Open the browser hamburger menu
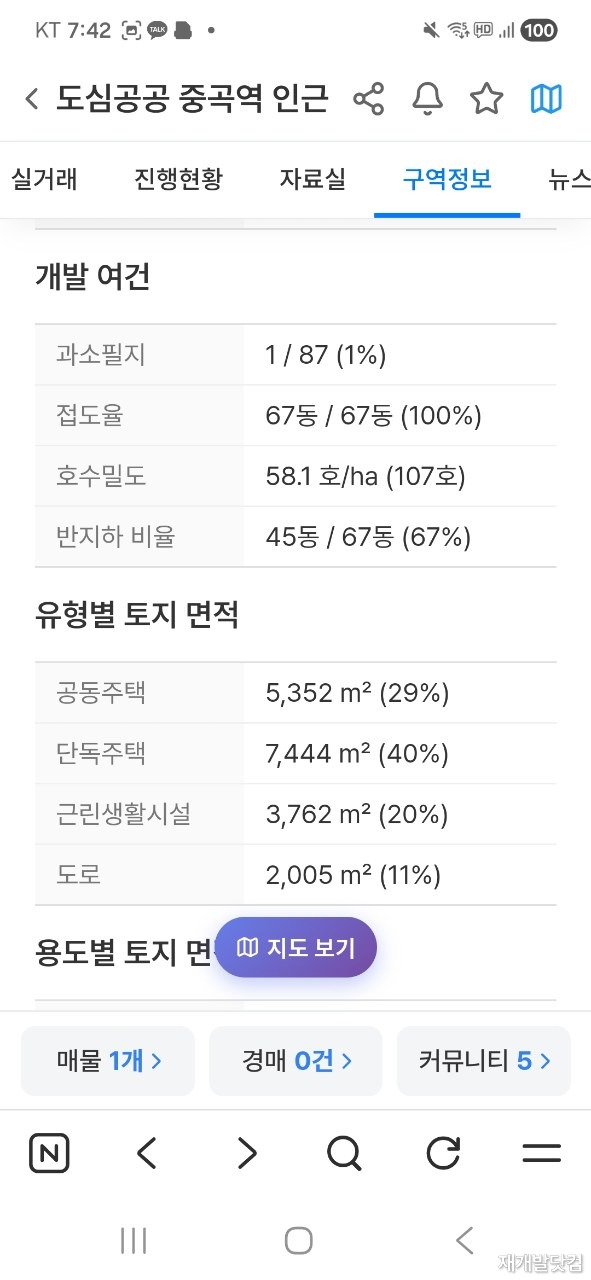 pos(541,1154)
